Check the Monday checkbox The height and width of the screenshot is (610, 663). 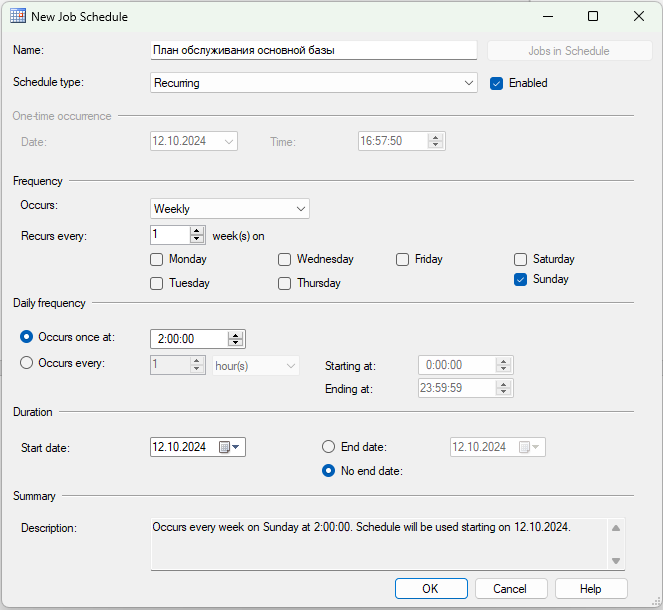156,259
